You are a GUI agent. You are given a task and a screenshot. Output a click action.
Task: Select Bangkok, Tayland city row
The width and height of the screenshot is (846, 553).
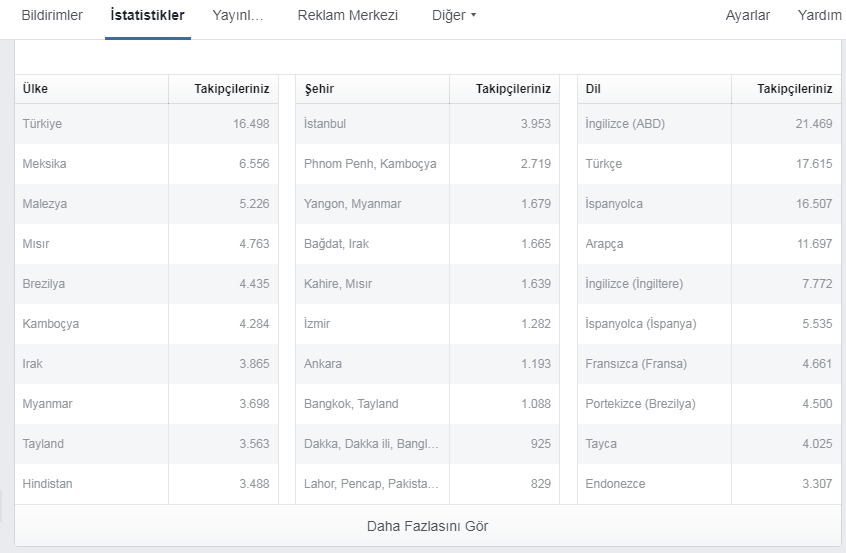pos(427,403)
